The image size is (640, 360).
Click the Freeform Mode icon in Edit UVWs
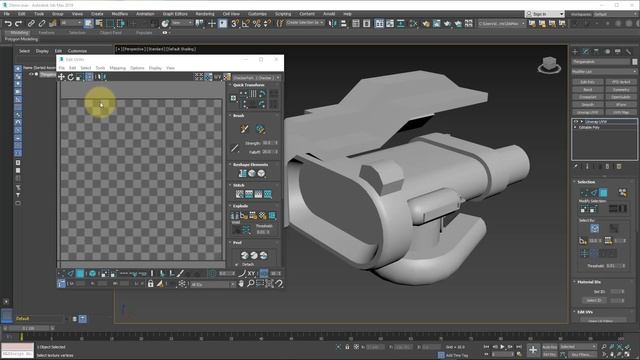click(x=89, y=77)
